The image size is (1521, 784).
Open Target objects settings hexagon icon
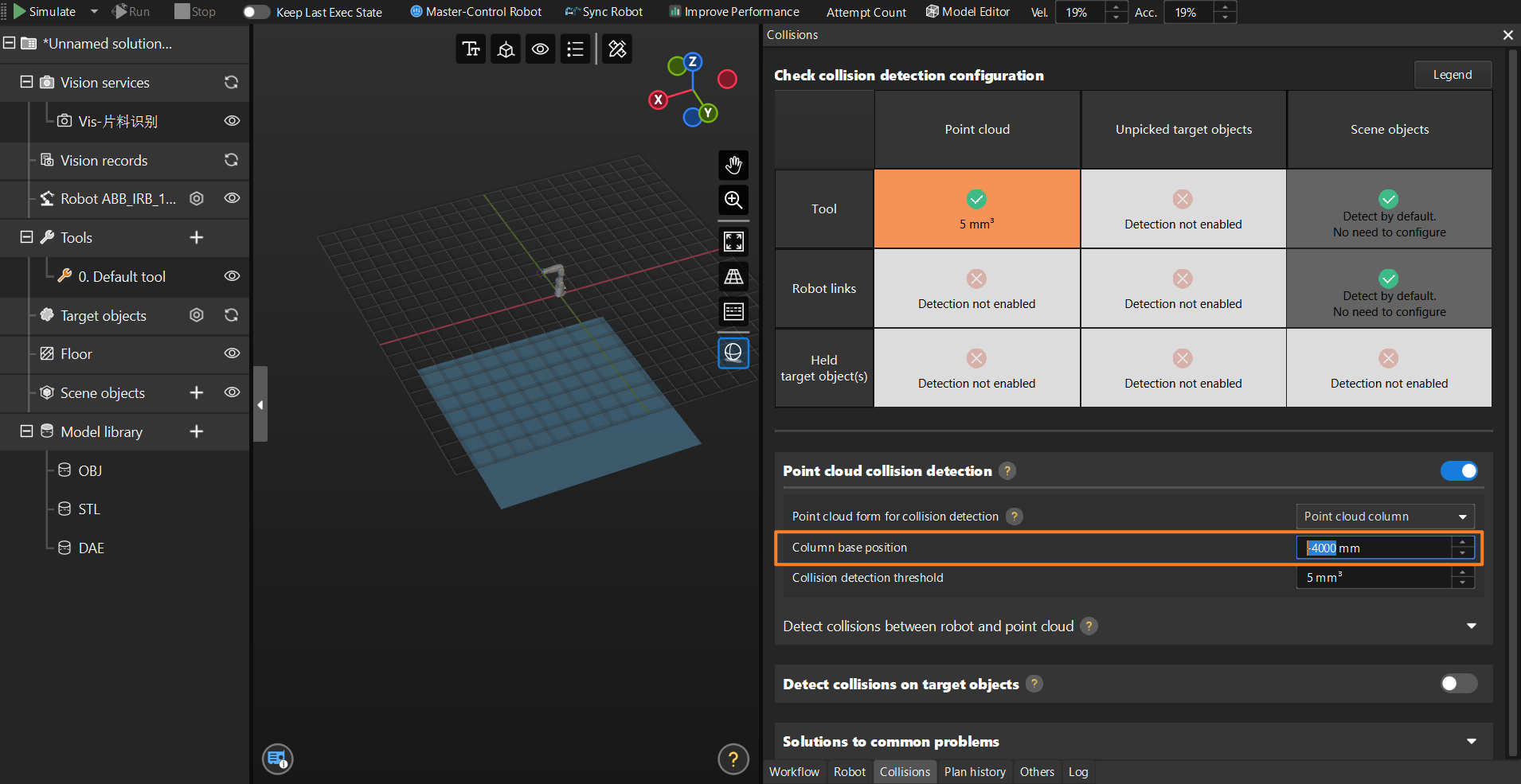pos(197,316)
